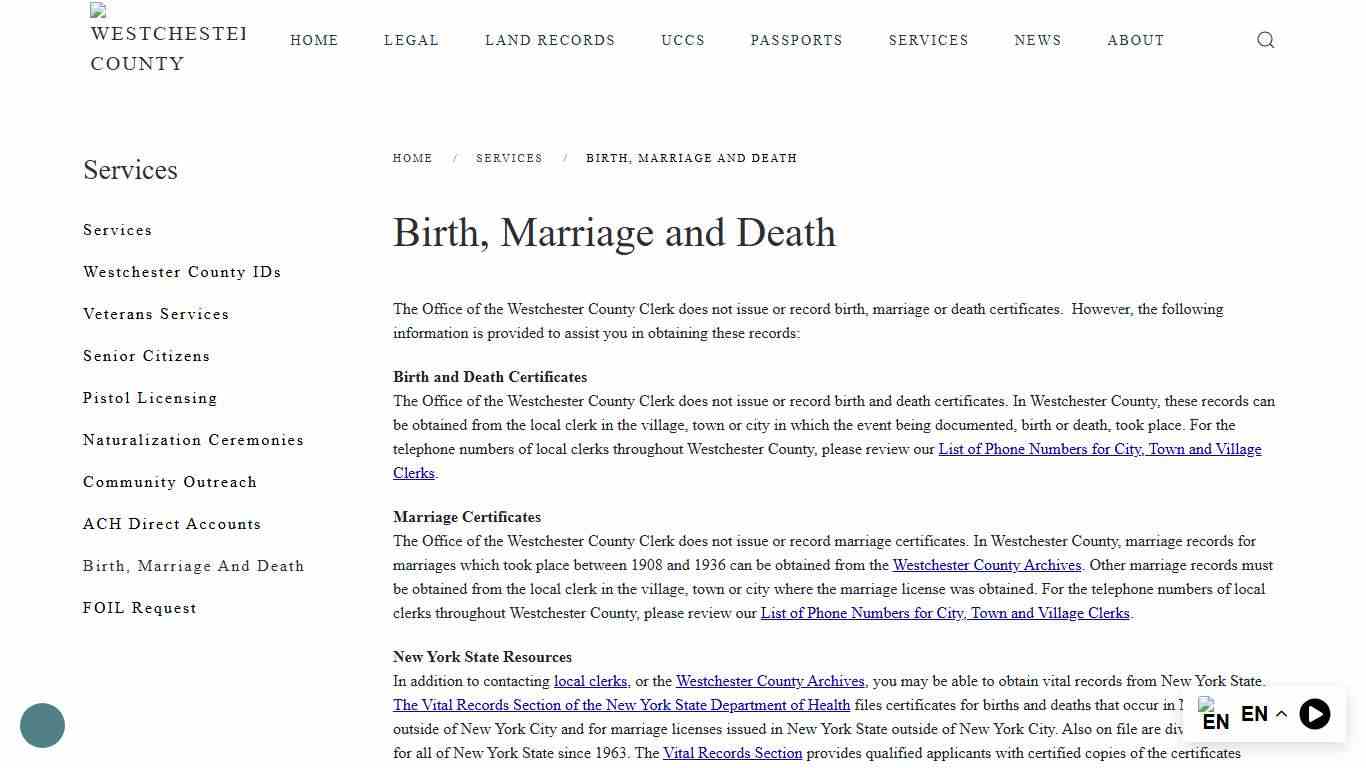Open the Land Records menu item
The image size is (1366, 768).
pos(550,40)
